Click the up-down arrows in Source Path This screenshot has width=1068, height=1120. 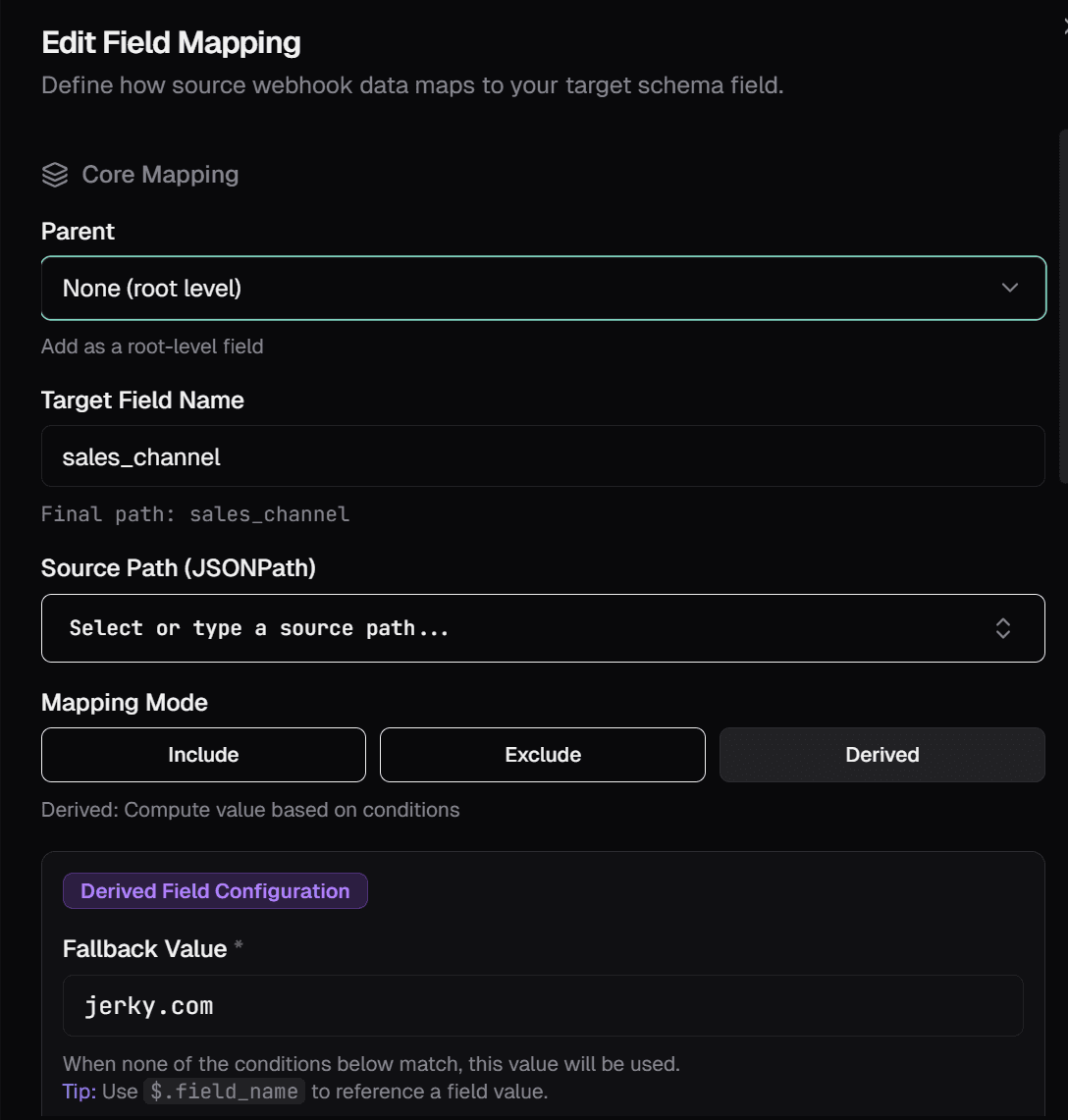coord(1002,628)
